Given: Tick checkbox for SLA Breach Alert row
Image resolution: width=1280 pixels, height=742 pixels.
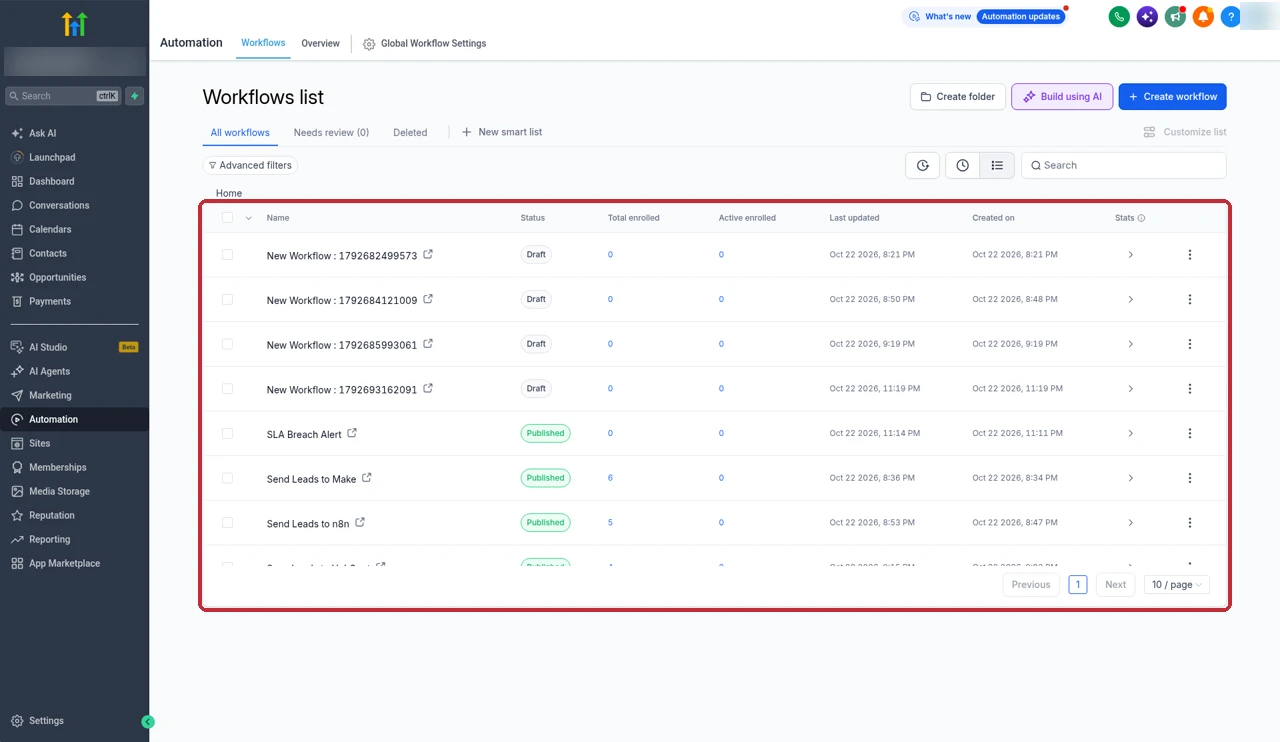Looking at the screenshot, I should pos(227,433).
